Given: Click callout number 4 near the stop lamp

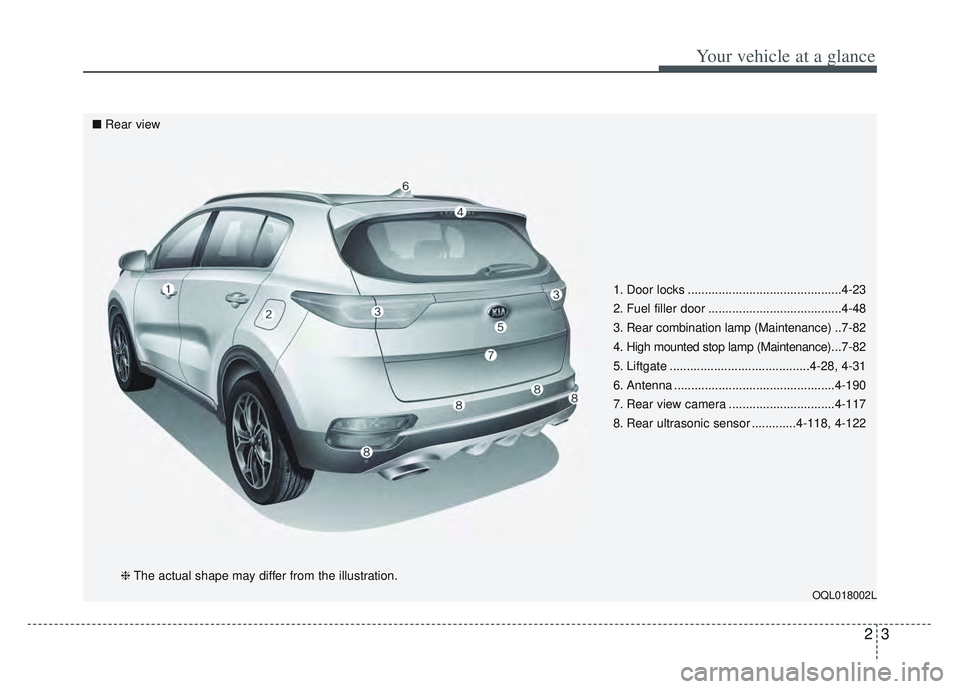Looking at the screenshot, I should (460, 212).
